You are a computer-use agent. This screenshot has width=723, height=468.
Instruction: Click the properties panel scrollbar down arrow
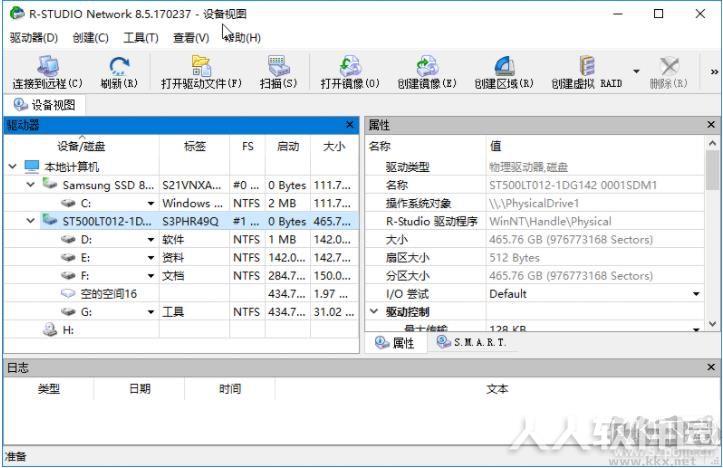[712, 324]
